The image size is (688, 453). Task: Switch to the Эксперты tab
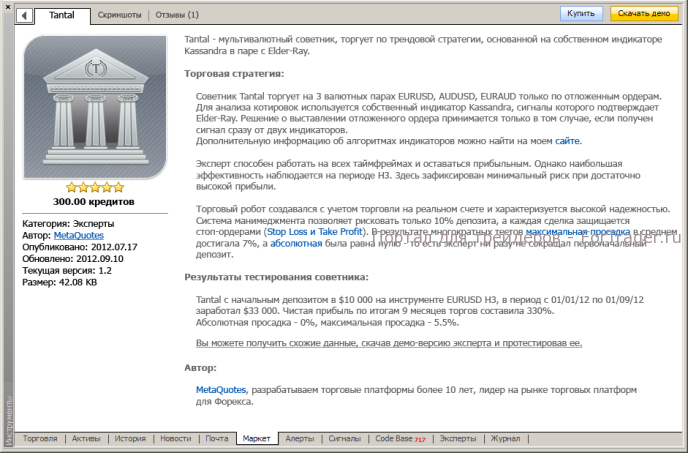point(458,439)
